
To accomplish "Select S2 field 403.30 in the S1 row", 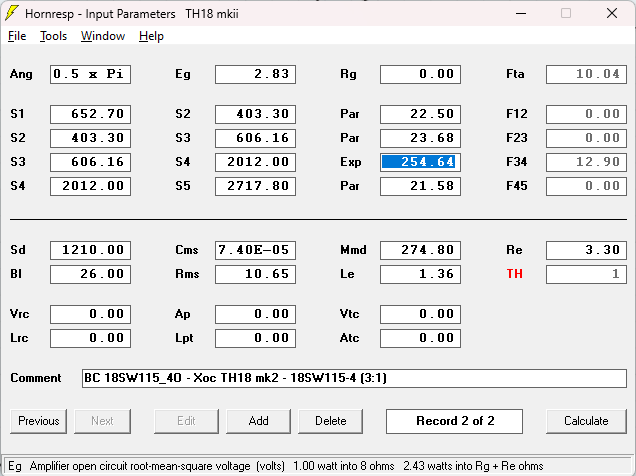I will [256, 114].
